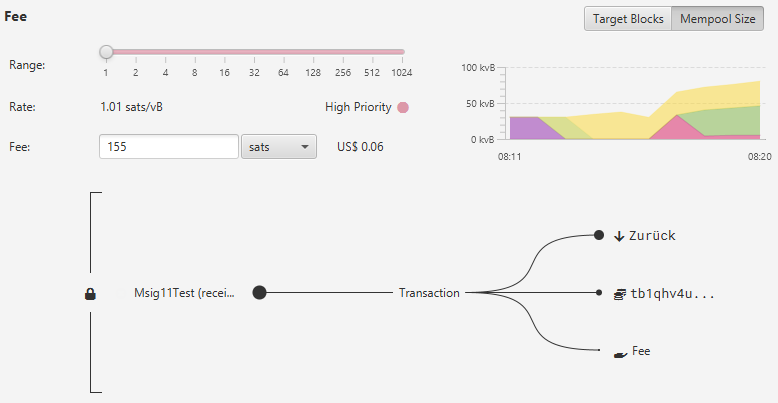Click the lock icon beside Msig11Test input
778x403 pixels.
90,294
